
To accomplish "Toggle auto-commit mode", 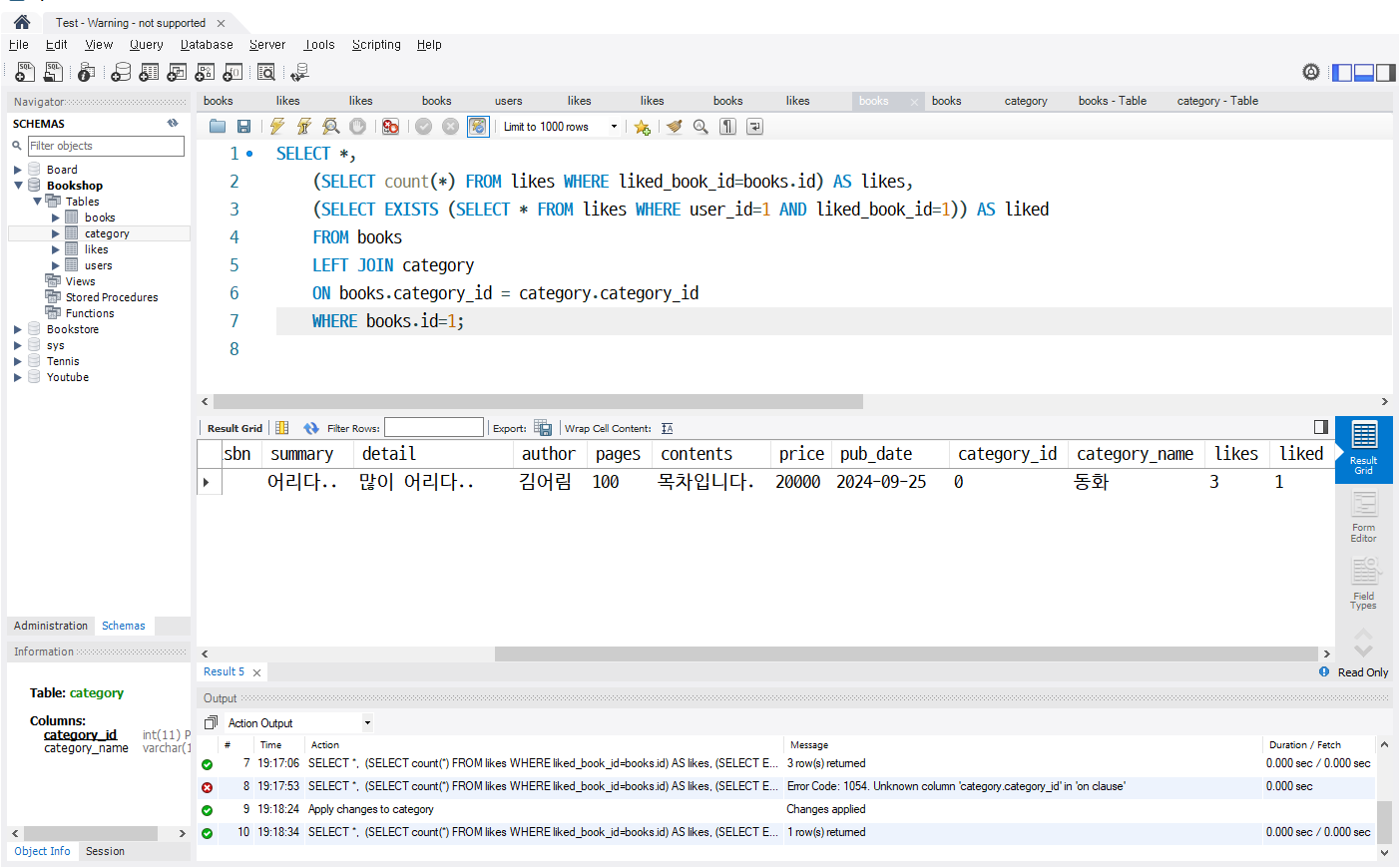I will pyautogui.click(x=478, y=127).
